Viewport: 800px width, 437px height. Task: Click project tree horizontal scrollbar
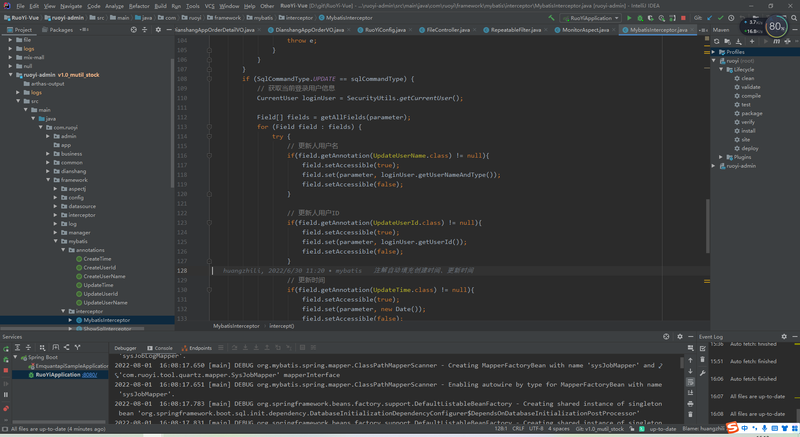coord(72,329)
